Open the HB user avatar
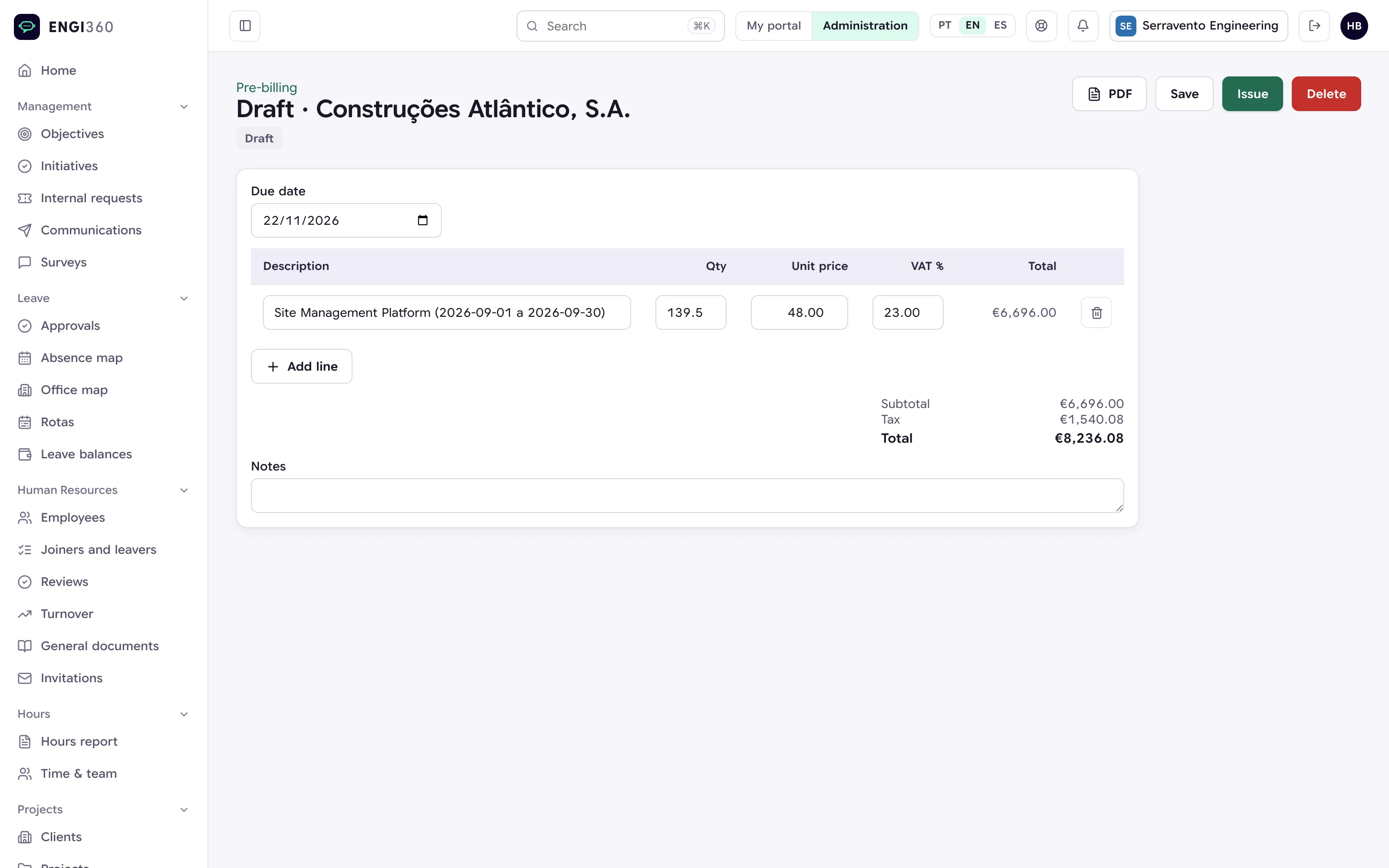The width and height of the screenshot is (1389, 868). click(x=1354, y=26)
